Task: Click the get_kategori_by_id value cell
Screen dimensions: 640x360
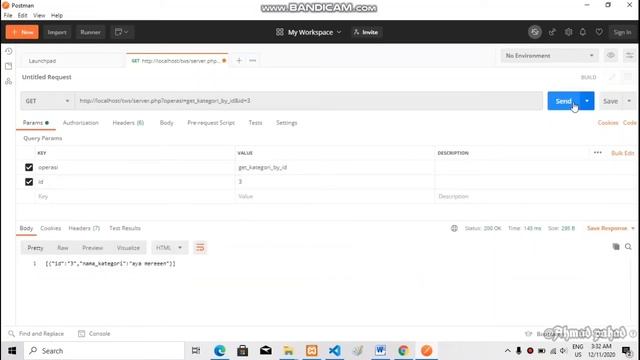Action: click(x=335, y=167)
